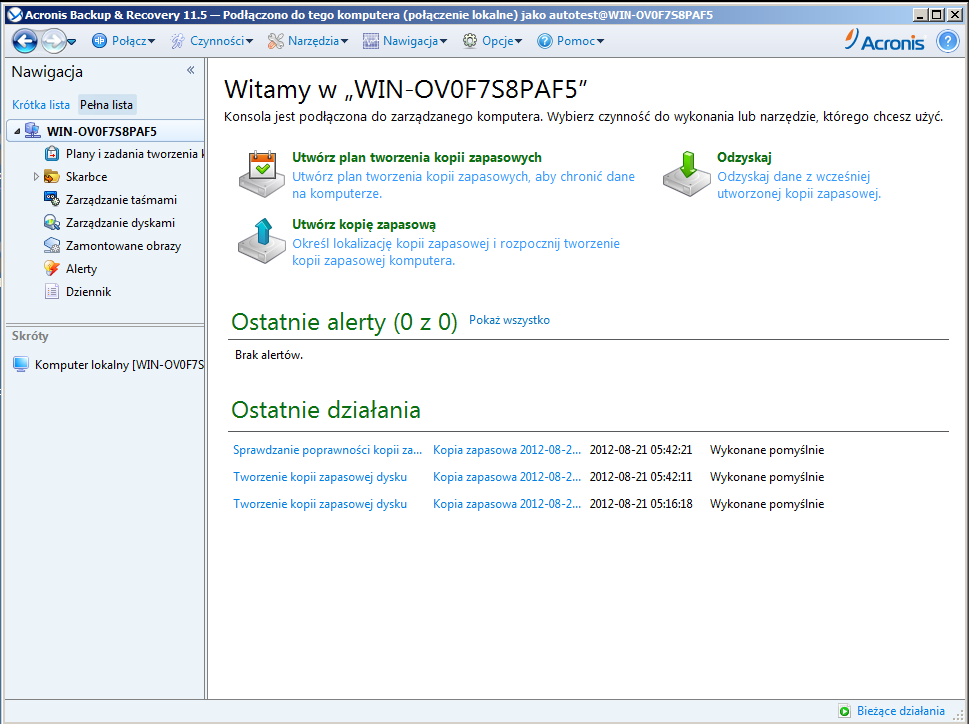Click Utwórz plan tworzenia kopii zapasowych heading
The image size is (969, 724).
(417, 158)
